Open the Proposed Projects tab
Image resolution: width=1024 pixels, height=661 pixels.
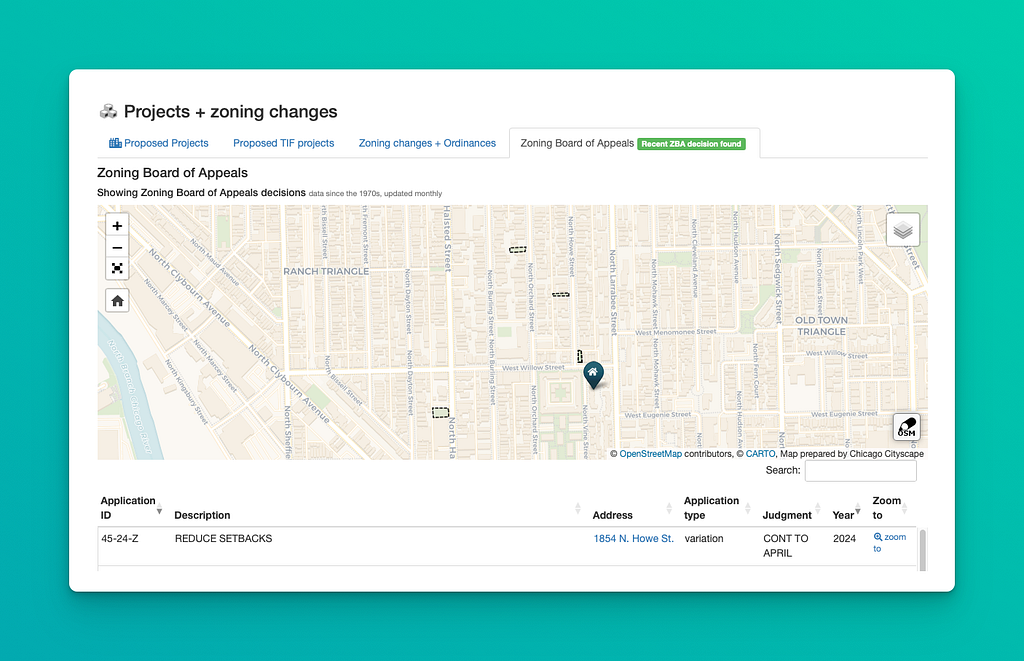[159, 143]
